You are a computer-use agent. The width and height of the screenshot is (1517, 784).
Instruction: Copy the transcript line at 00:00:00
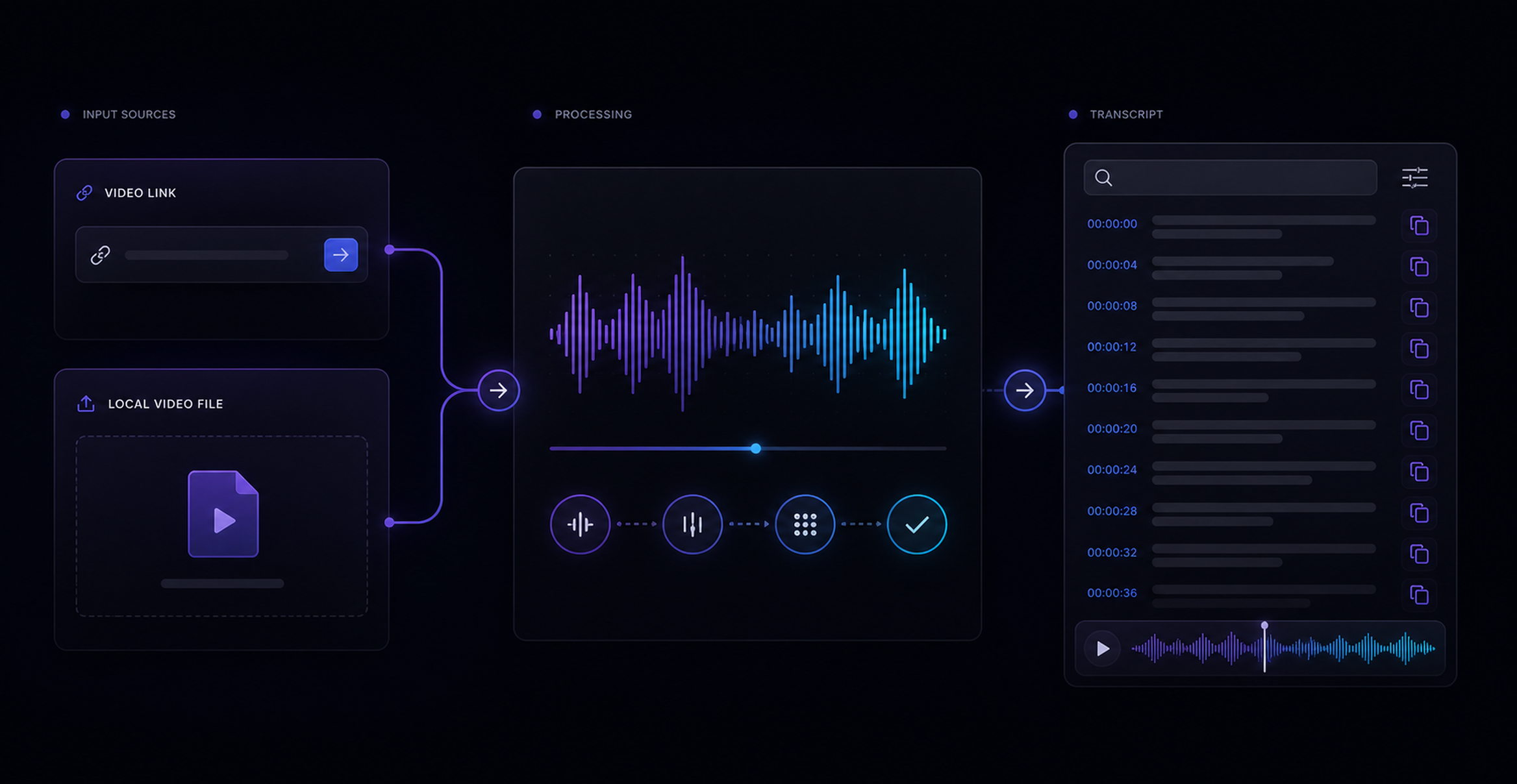pos(1419,225)
